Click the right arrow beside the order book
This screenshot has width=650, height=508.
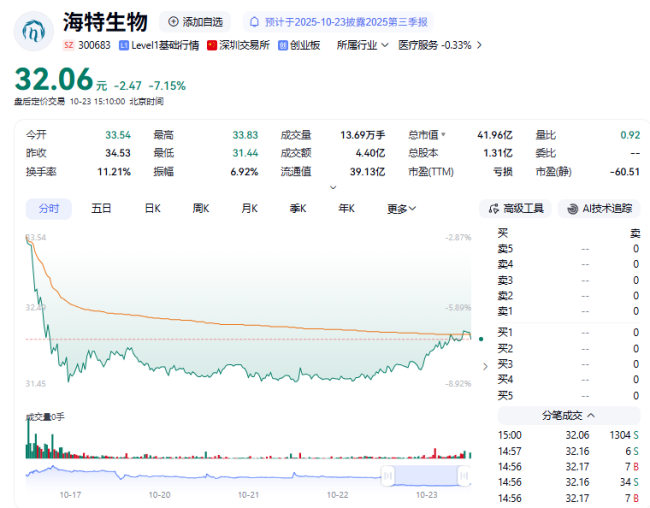pyautogui.click(x=486, y=365)
